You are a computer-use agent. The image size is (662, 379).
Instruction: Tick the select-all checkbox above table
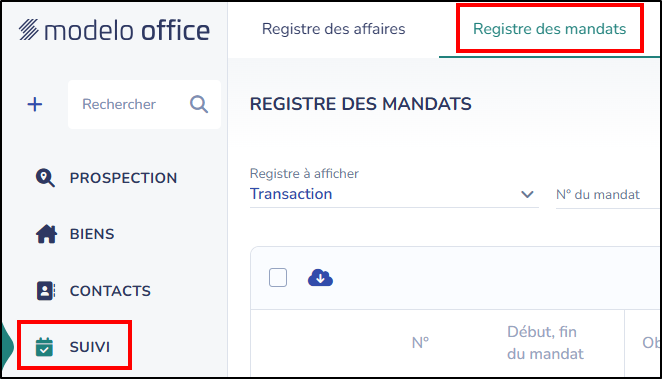278,278
